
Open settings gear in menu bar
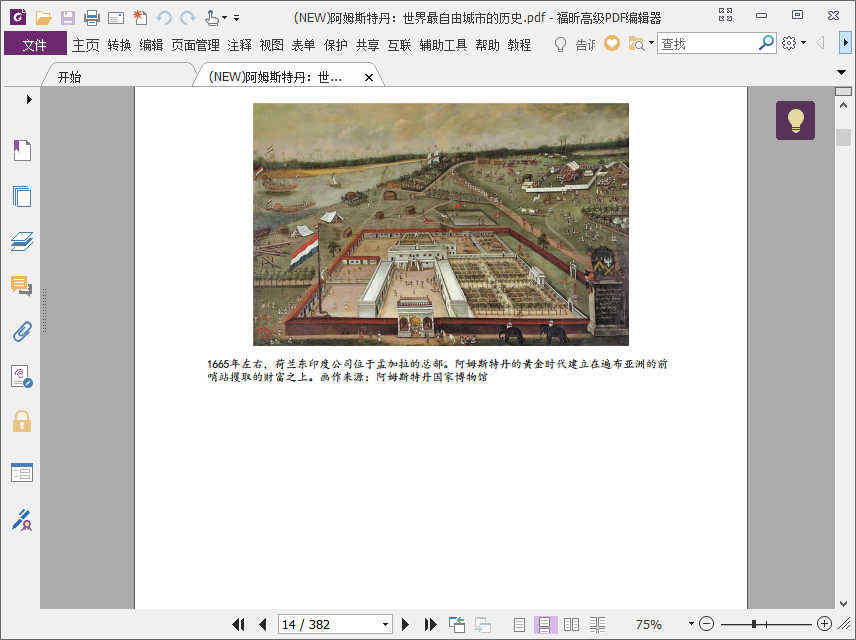pos(789,43)
